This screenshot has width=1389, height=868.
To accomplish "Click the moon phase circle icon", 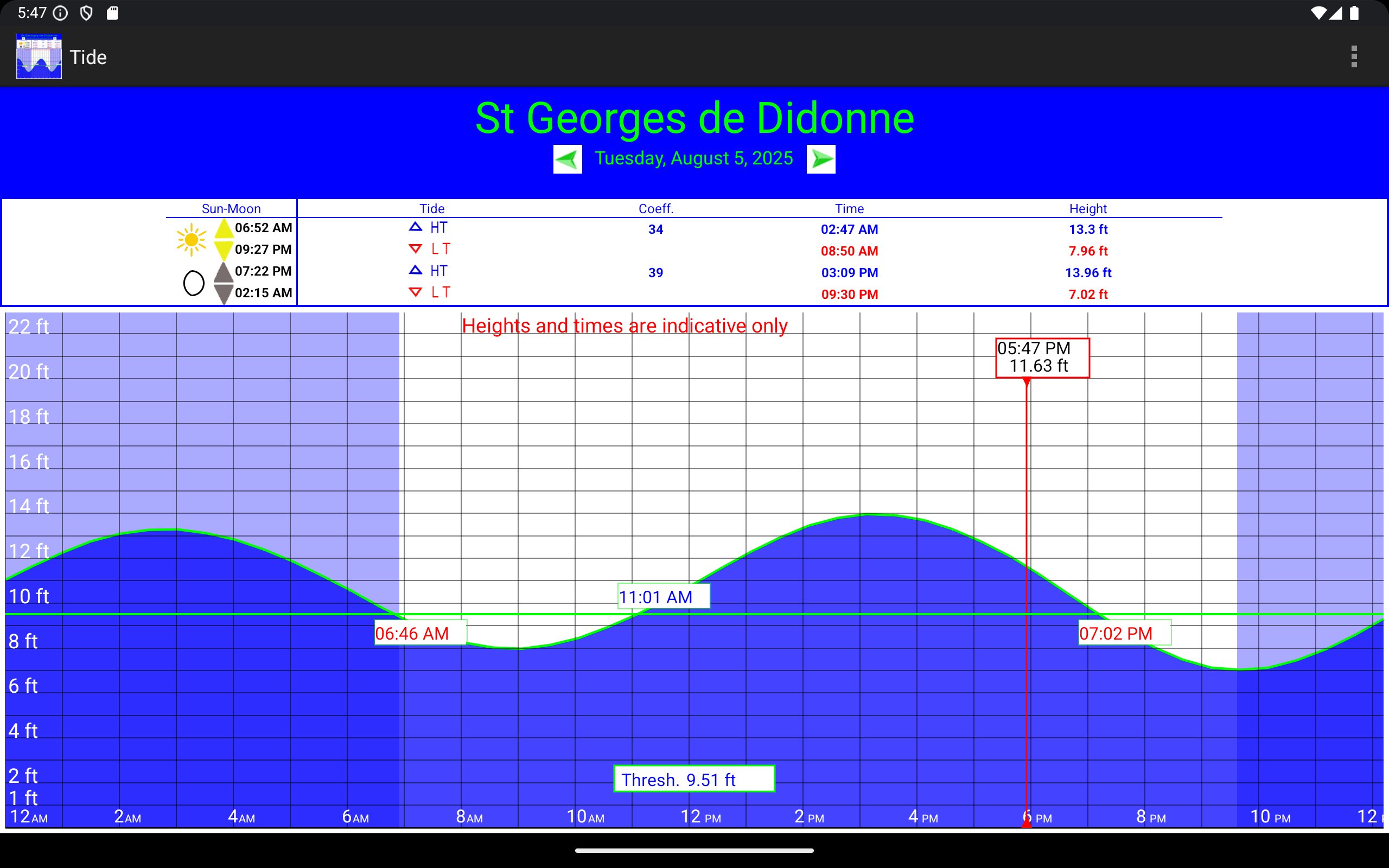I will [x=193, y=283].
